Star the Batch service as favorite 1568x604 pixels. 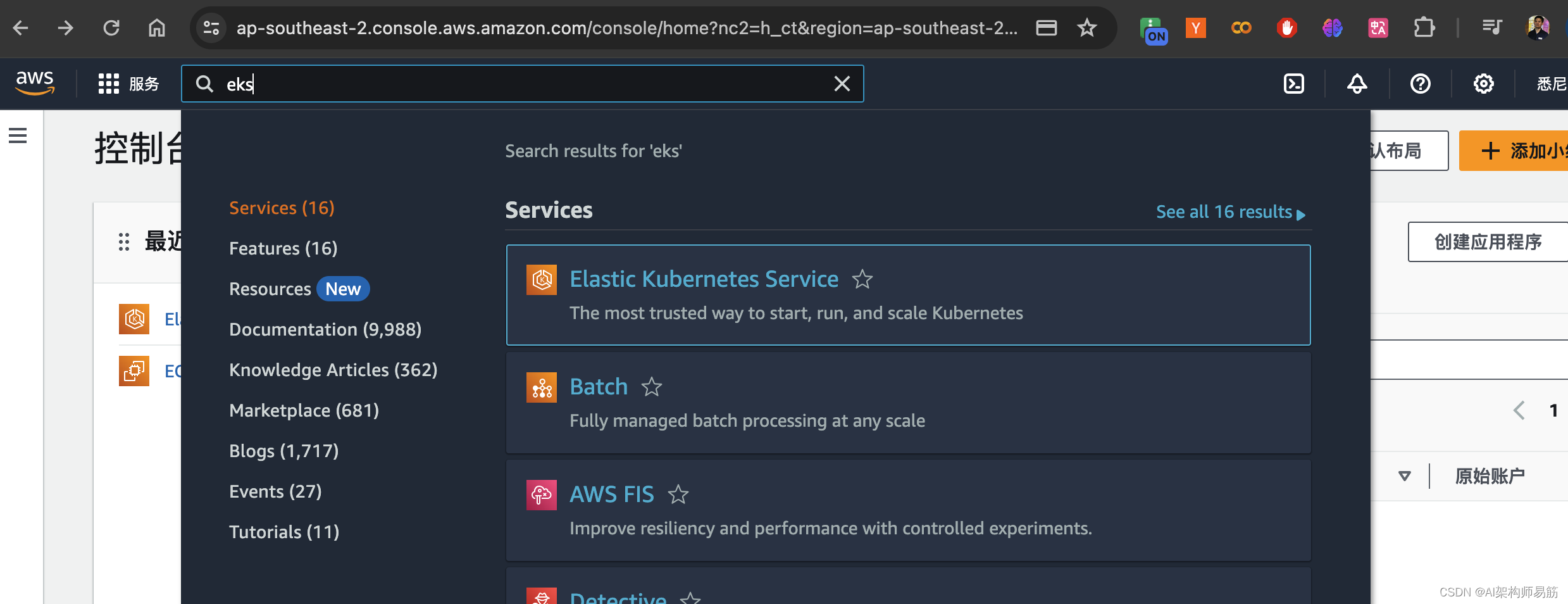pyautogui.click(x=651, y=387)
